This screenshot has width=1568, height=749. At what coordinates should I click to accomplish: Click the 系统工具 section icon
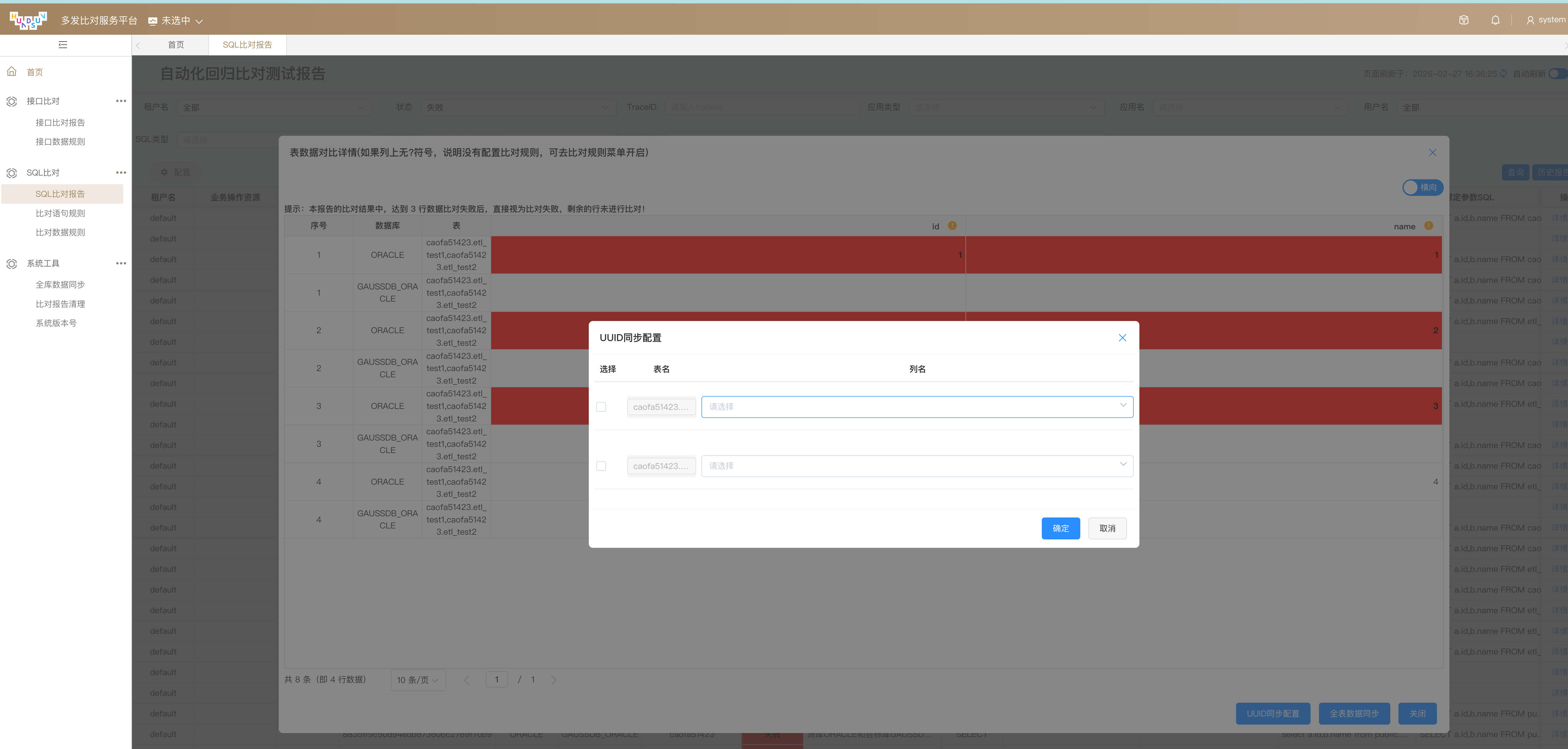pyautogui.click(x=12, y=263)
